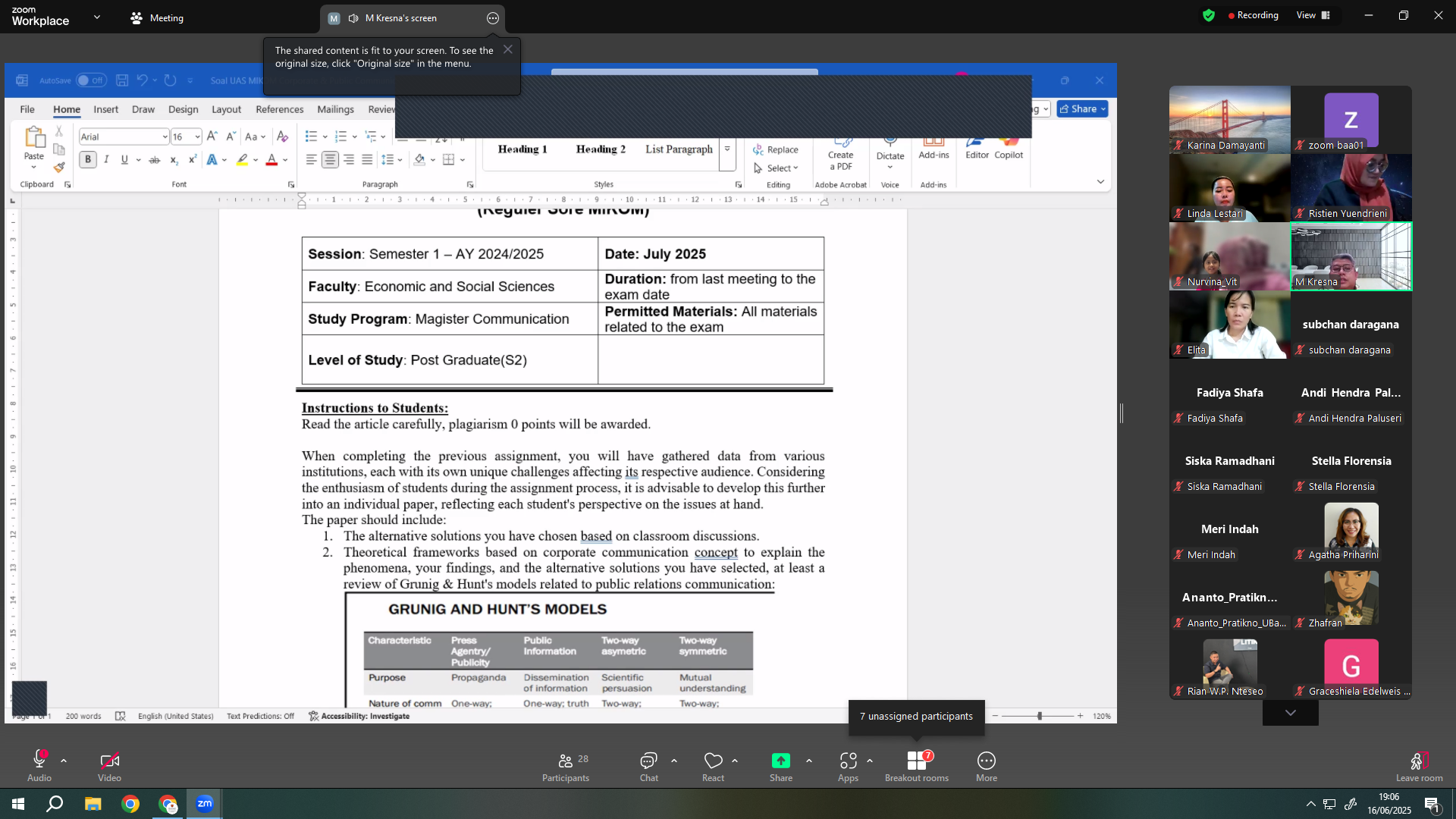1456x819 pixels.
Task: Apply the Heading 1 style
Action: 522,149
